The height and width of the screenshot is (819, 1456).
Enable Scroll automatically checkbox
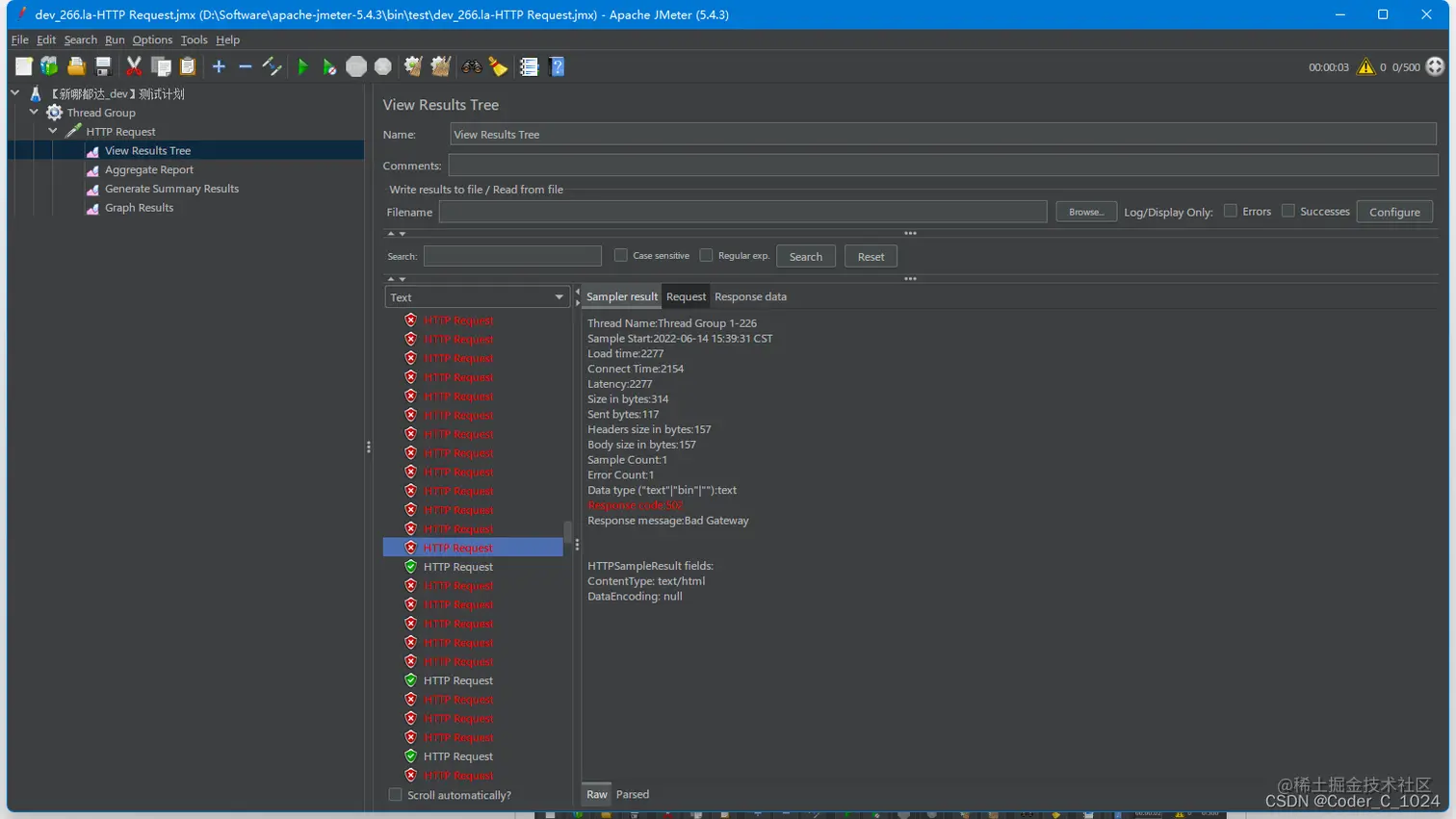(x=395, y=795)
